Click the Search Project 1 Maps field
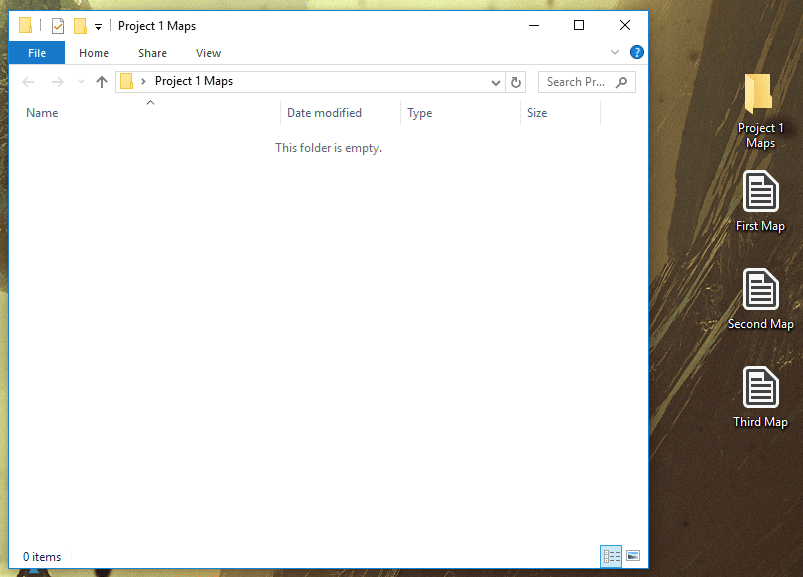Screen dimensions: 803x577 point(587,82)
